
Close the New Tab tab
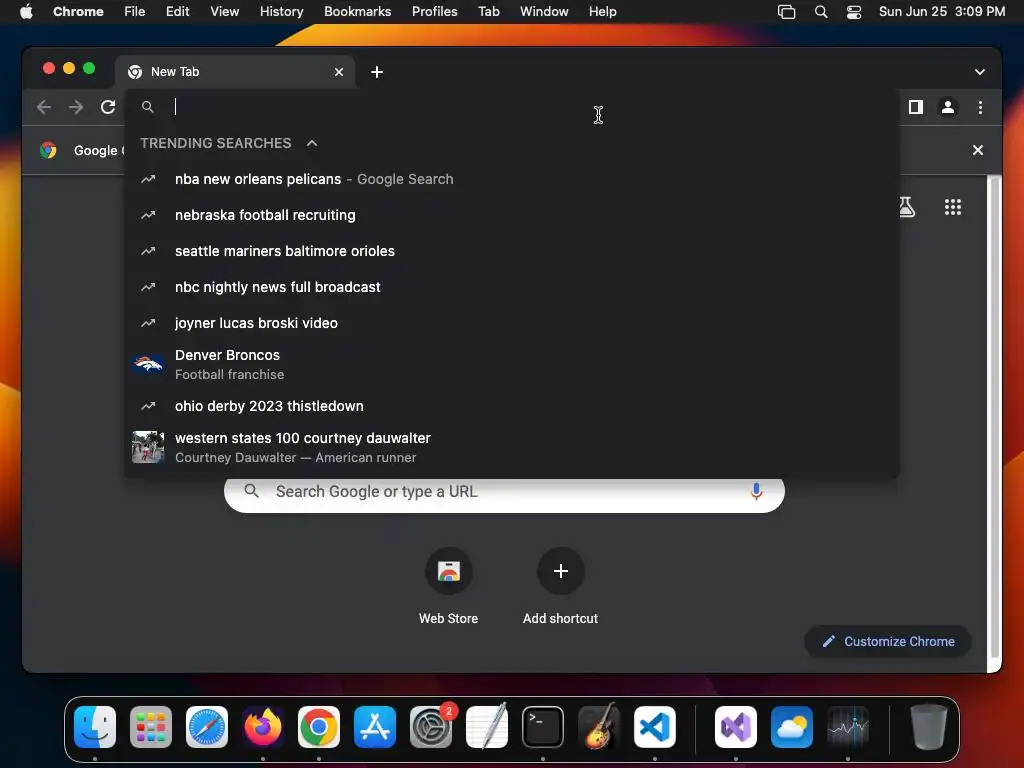[x=339, y=72]
